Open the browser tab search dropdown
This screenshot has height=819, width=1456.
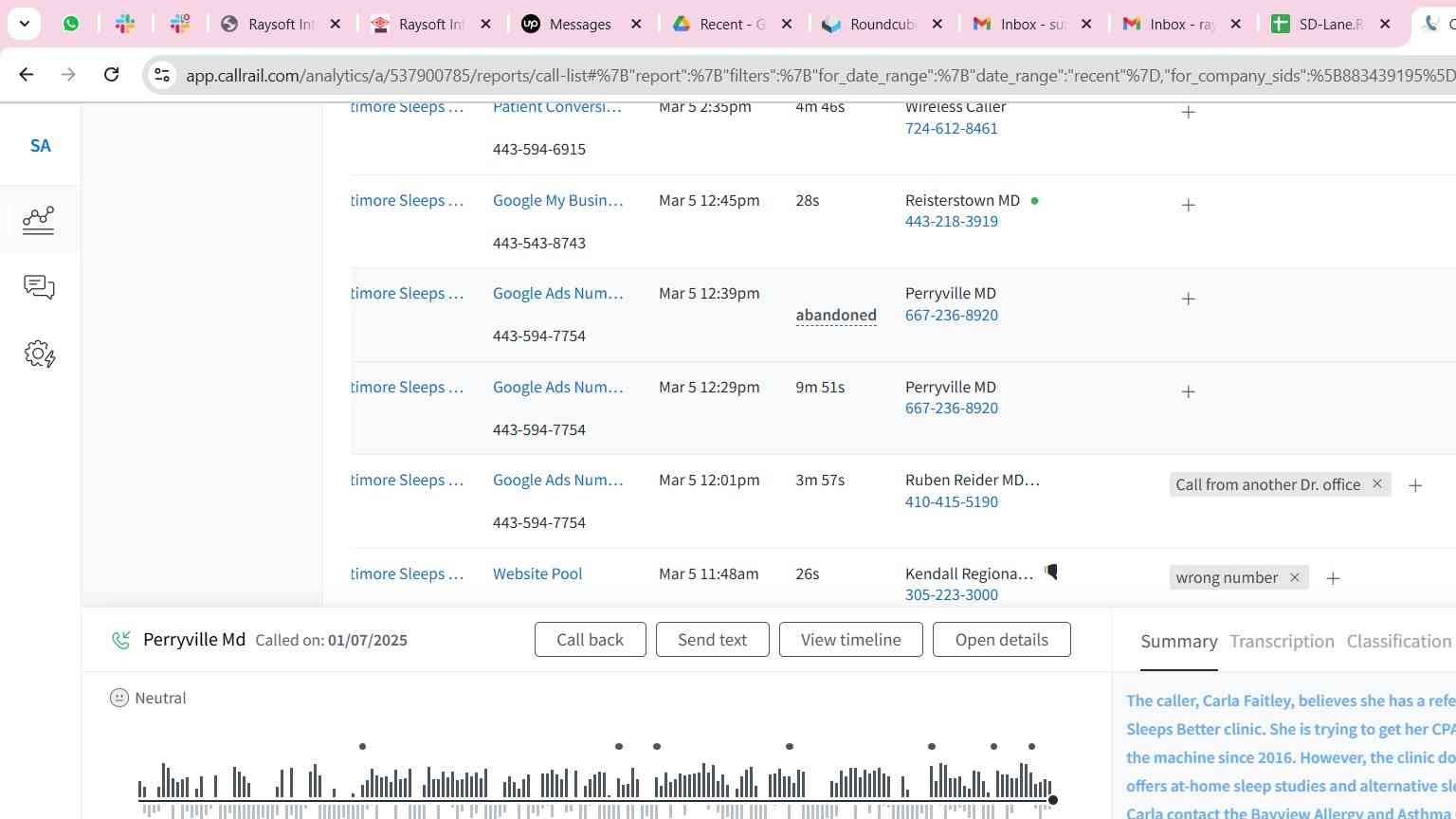click(24, 24)
